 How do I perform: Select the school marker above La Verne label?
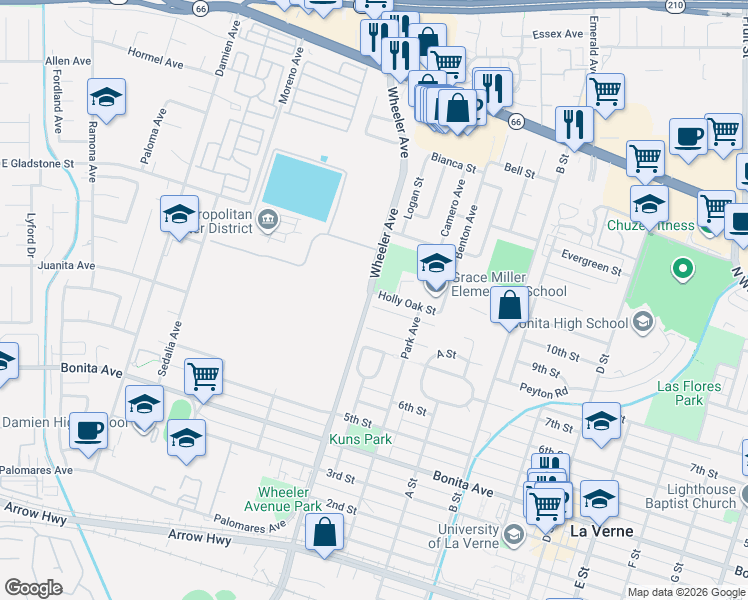[x=600, y=500]
